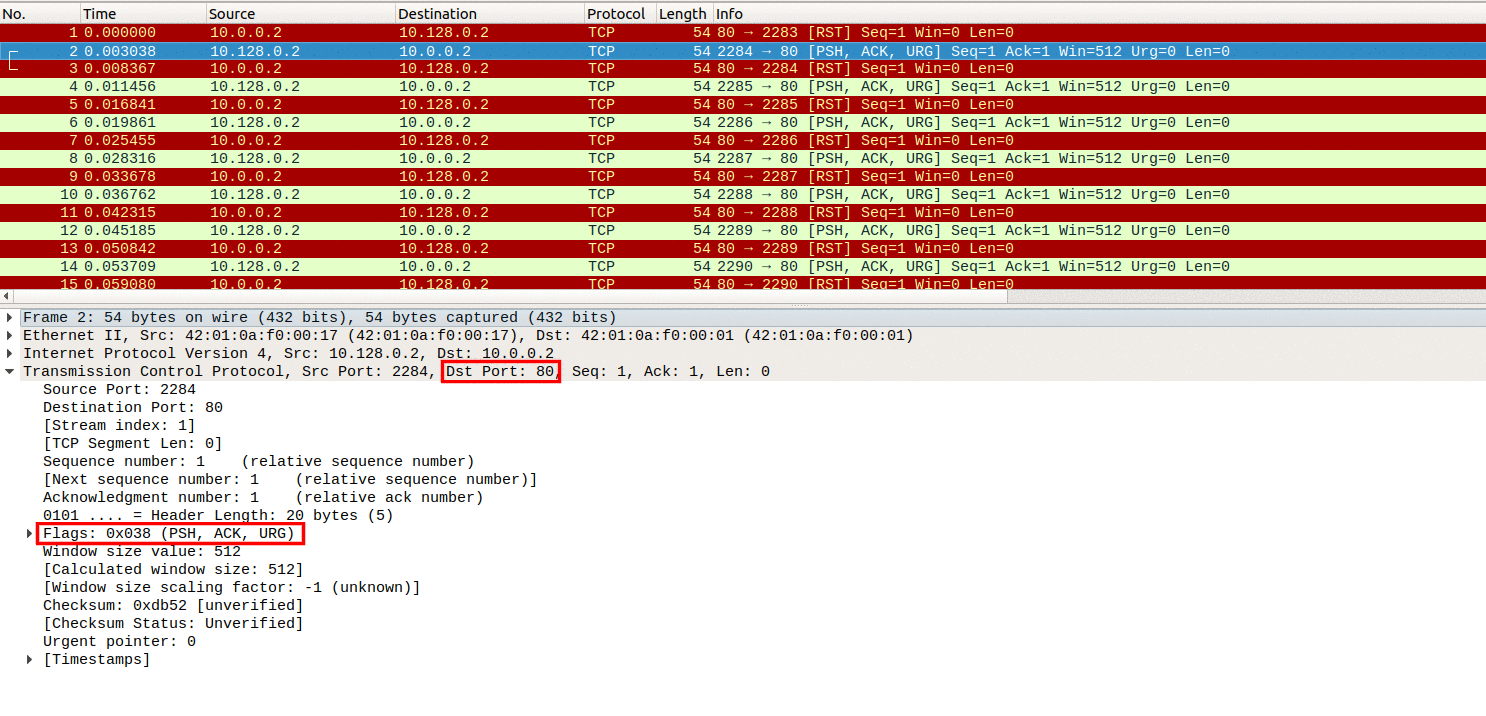Select packet row with time 0.033678
Viewport: 1486px width, 716px height.
coord(743,177)
